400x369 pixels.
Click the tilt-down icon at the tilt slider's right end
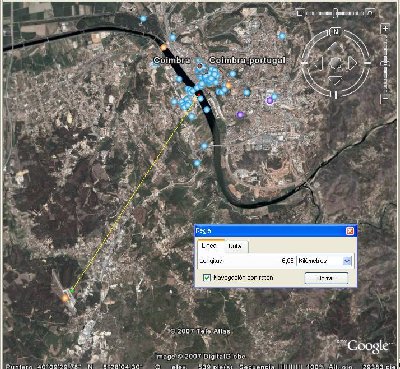point(370,13)
